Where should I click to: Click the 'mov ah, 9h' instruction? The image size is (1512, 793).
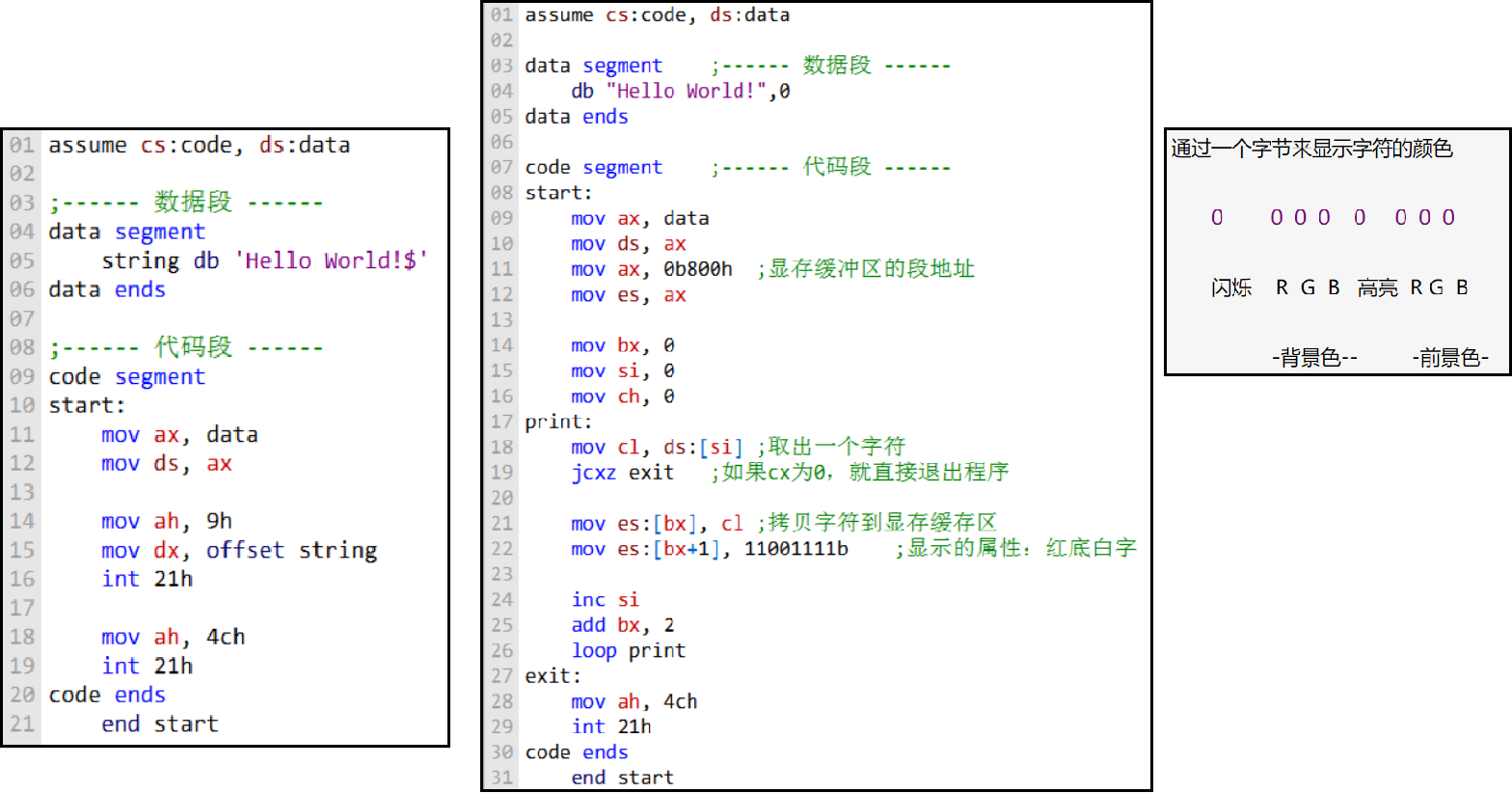click(x=167, y=521)
